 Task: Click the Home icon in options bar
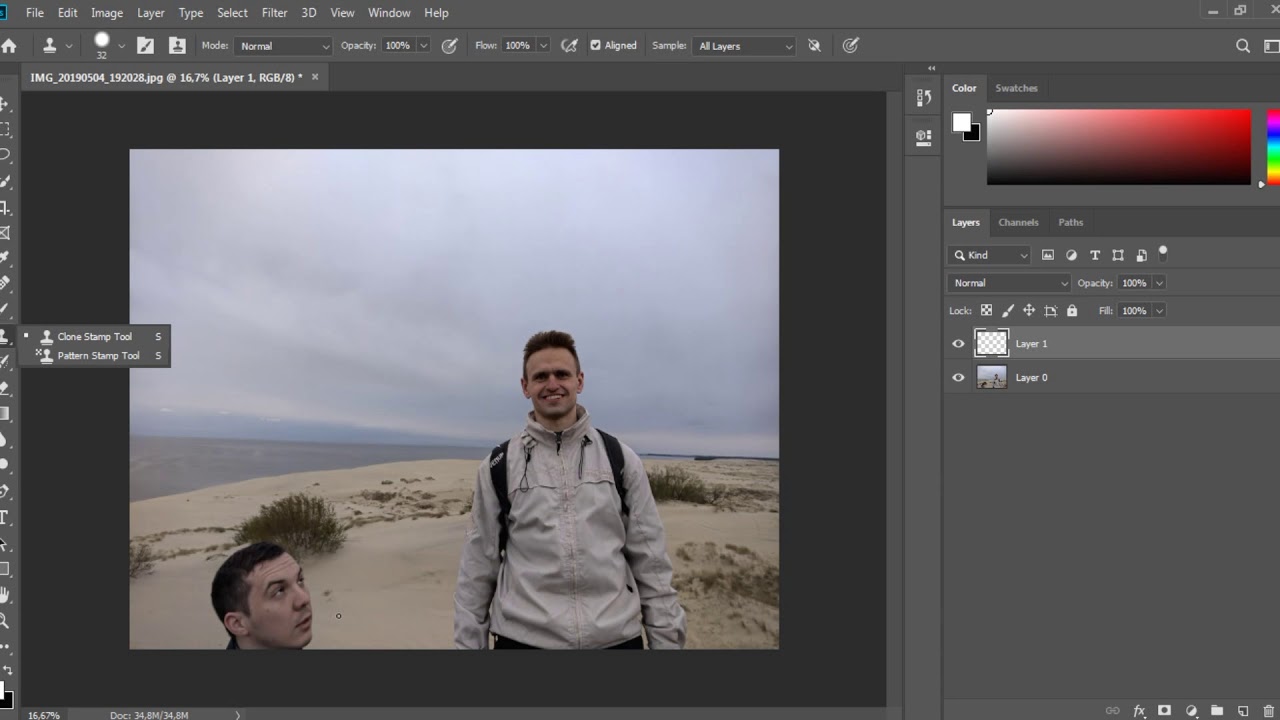(9, 46)
